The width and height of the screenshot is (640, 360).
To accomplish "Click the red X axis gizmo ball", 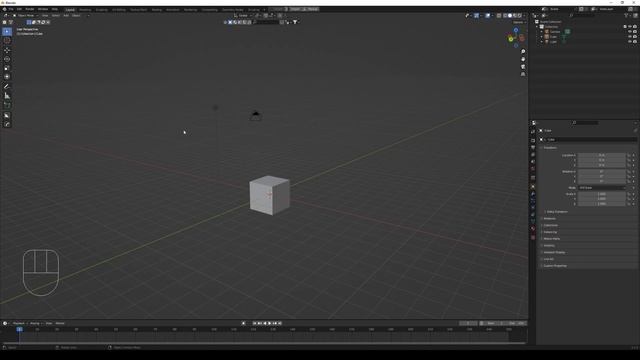I will point(522,38).
